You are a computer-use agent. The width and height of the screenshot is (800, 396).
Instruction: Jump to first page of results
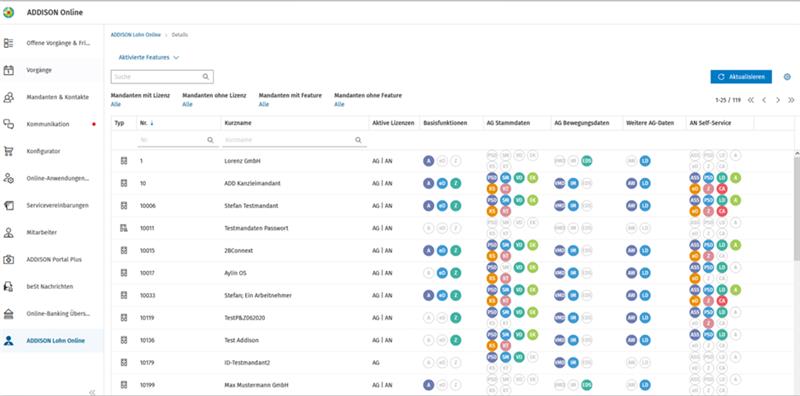pos(751,100)
